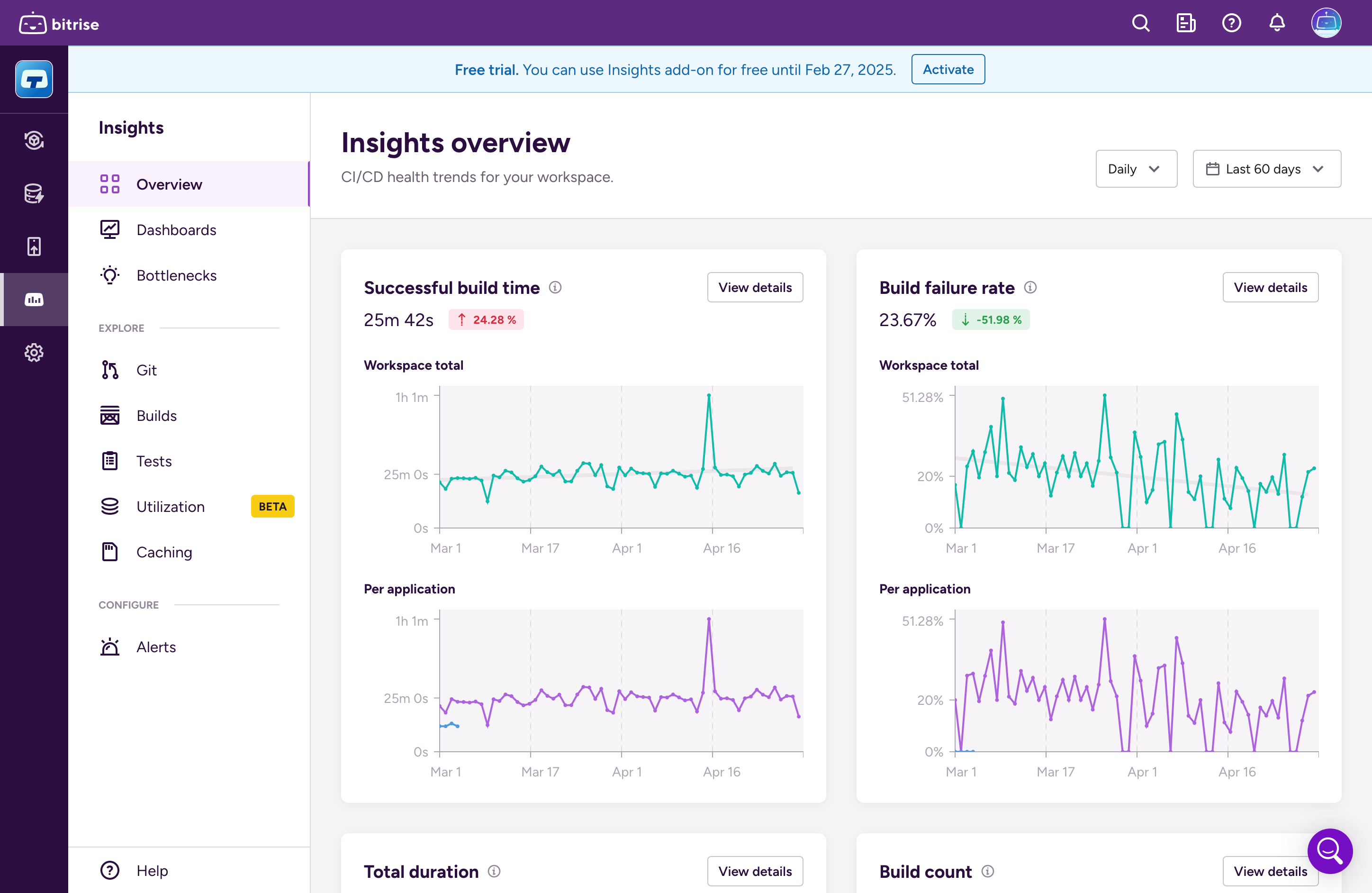Screen dimensions: 1372x893
Task: Click info icon next to Successful build time
Action: tap(555, 287)
